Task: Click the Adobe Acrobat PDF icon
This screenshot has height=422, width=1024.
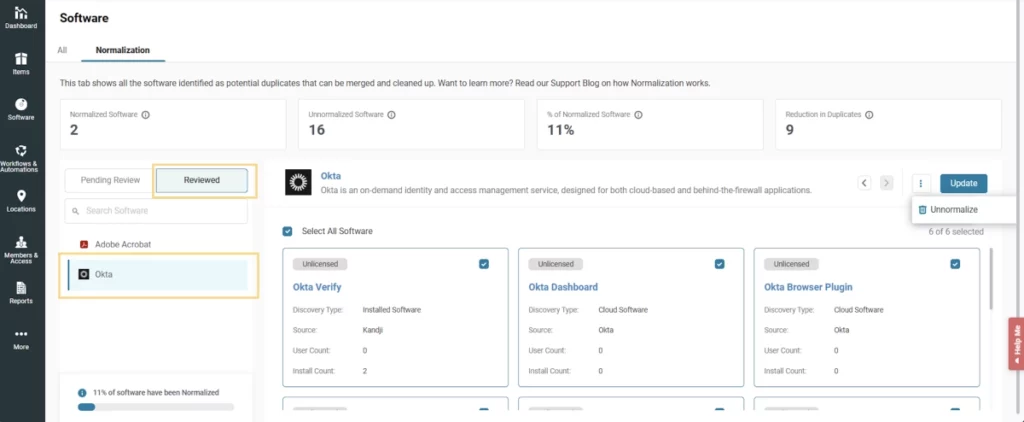Action: [84, 244]
